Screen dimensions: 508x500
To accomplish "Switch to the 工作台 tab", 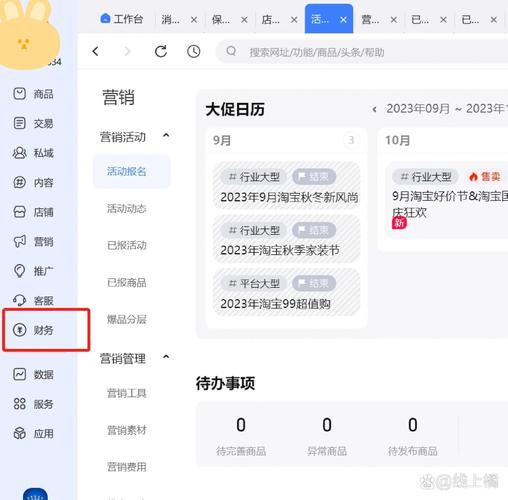I will pyautogui.click(x=122, y=19).
